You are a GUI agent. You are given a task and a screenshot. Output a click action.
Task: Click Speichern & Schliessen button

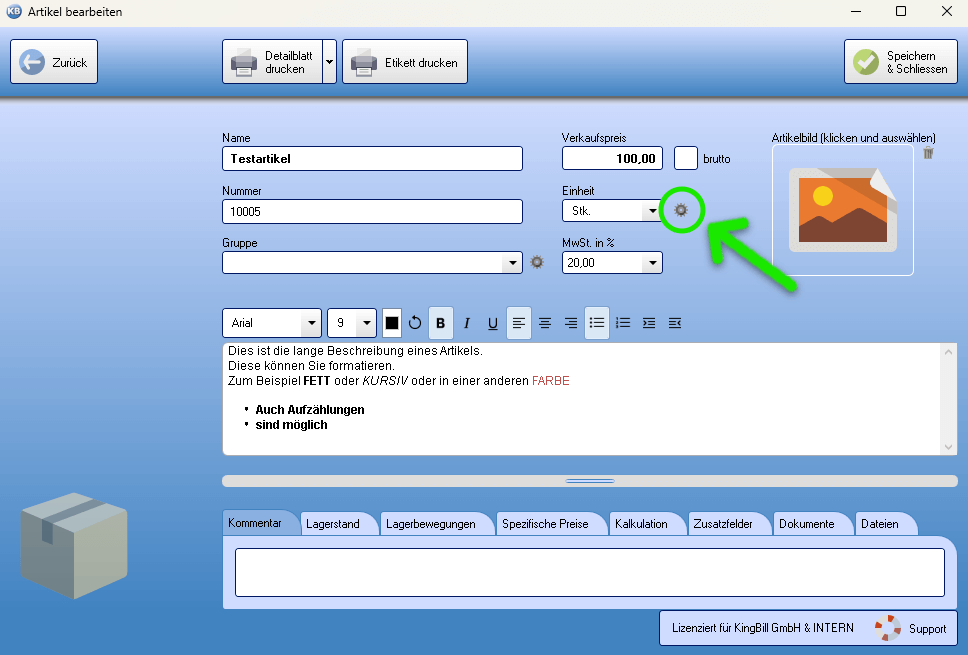click(901, 62)
